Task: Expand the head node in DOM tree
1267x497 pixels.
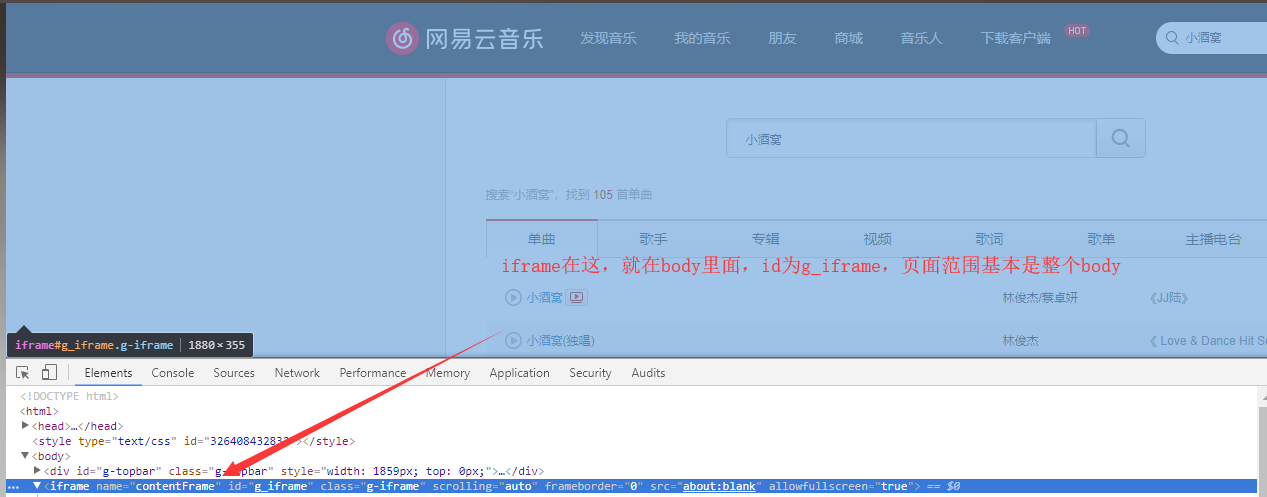Action: click(26, 426)
